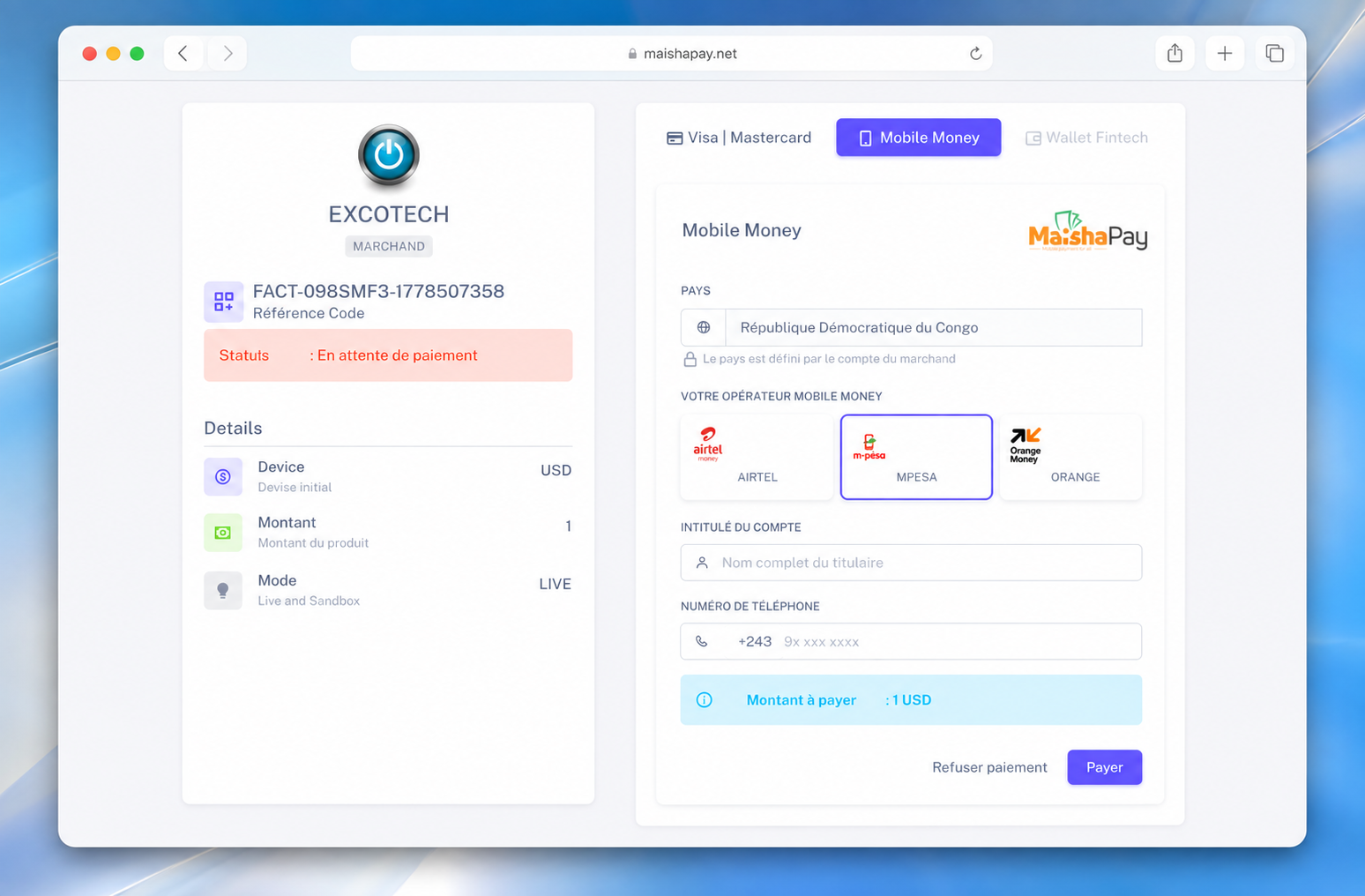The width and height of the screenshot is (1365, 896).
Task: Click the EXCOTECH power logo
Action: click(389, 156)
